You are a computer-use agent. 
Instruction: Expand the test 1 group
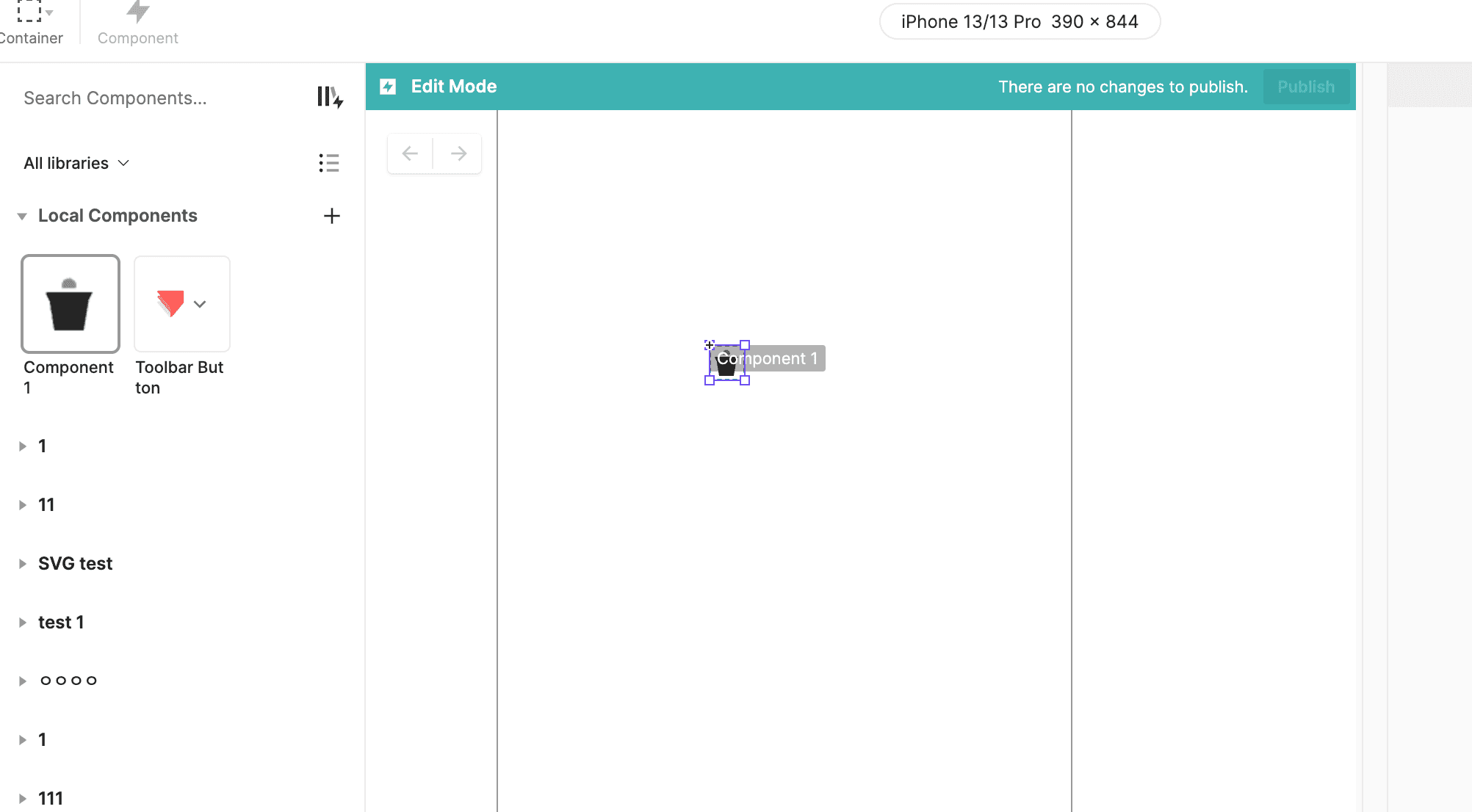point(22,623)
